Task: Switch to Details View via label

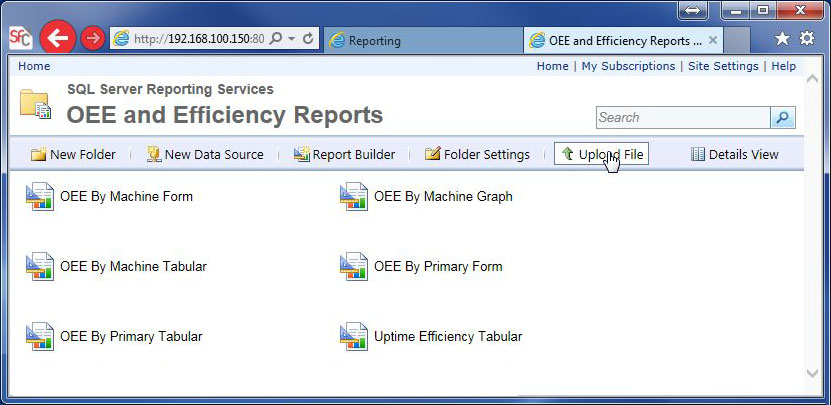Action: click(x=744, y=155)
